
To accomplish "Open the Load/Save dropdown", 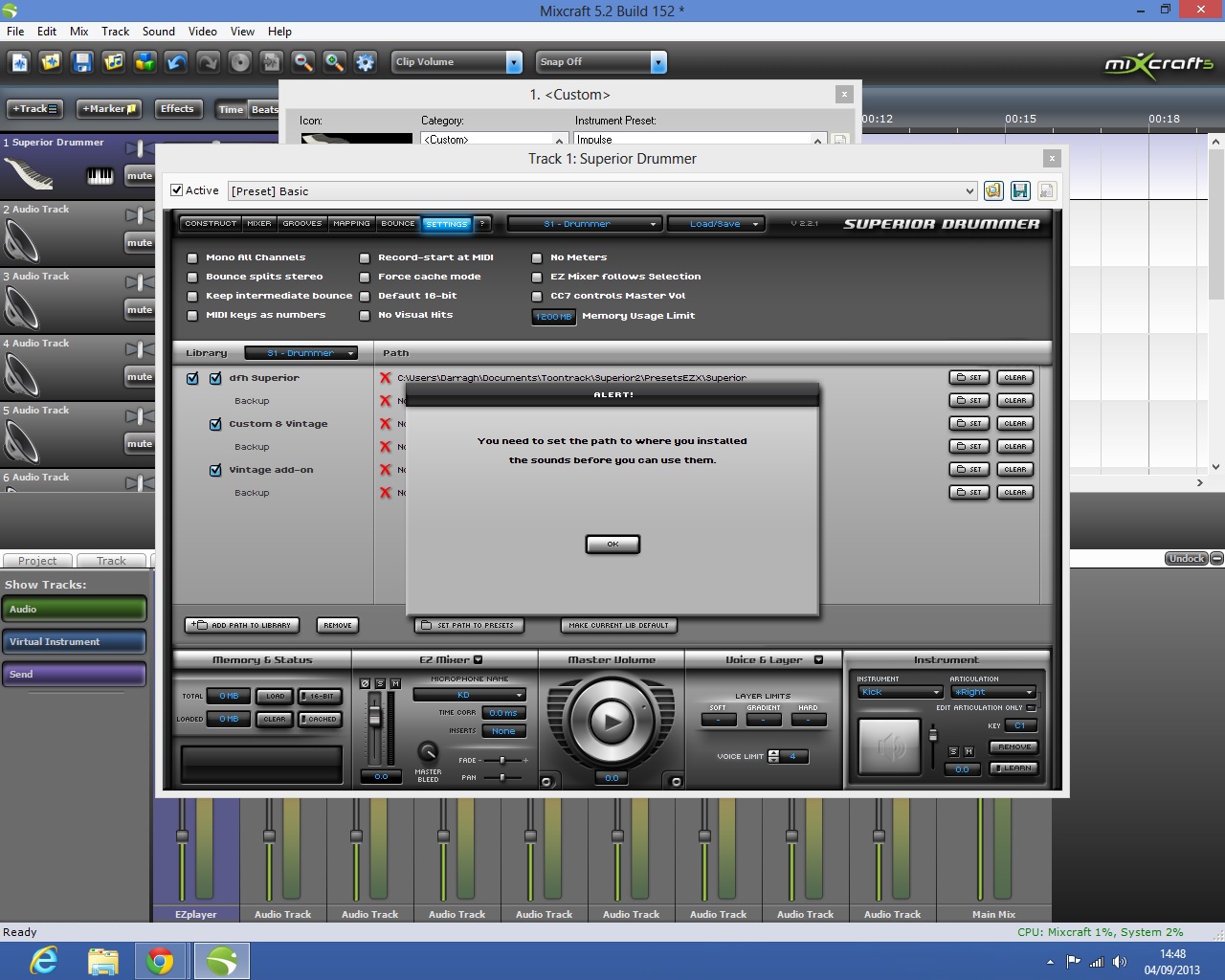I will (x=718, y=224).
